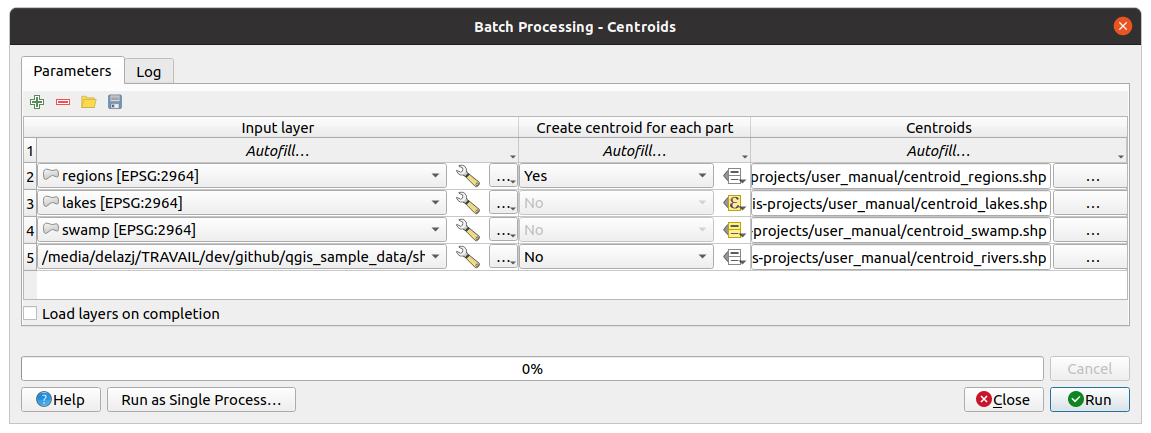Click Run as Single Process button
This screenshot has width=1151, height=433.
201,400
